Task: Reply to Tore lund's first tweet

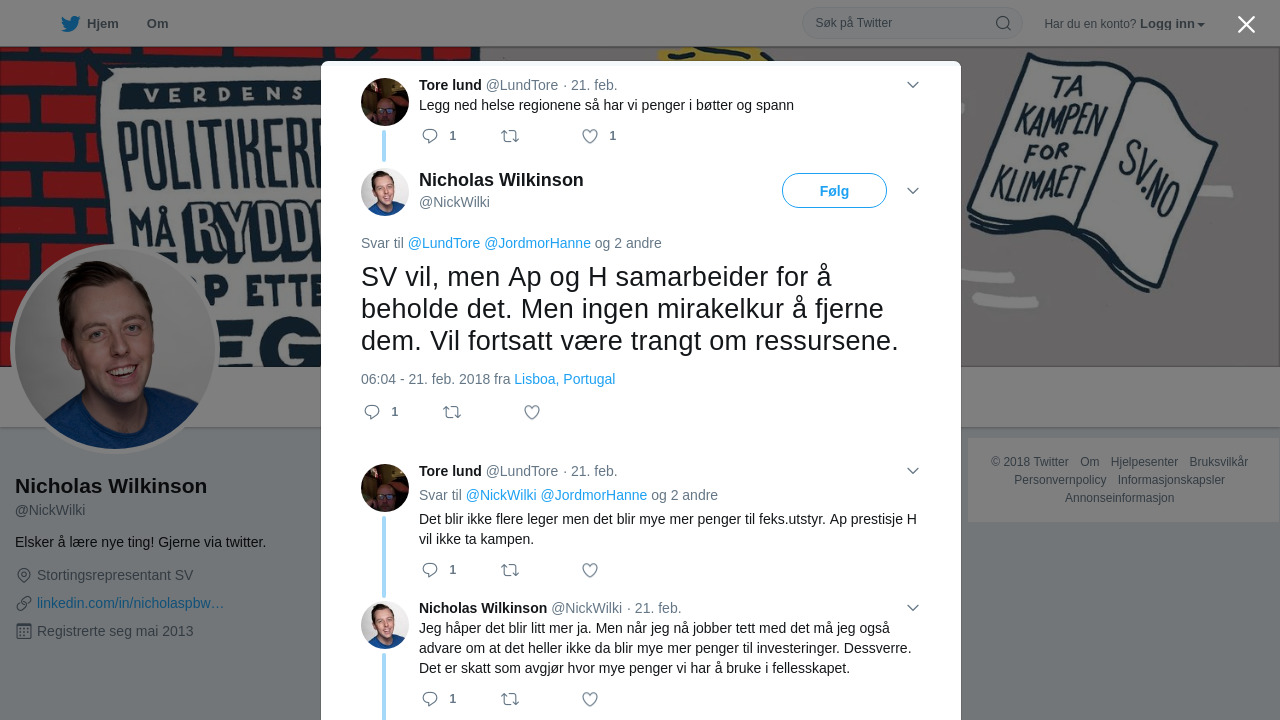Action: point(430,136)
